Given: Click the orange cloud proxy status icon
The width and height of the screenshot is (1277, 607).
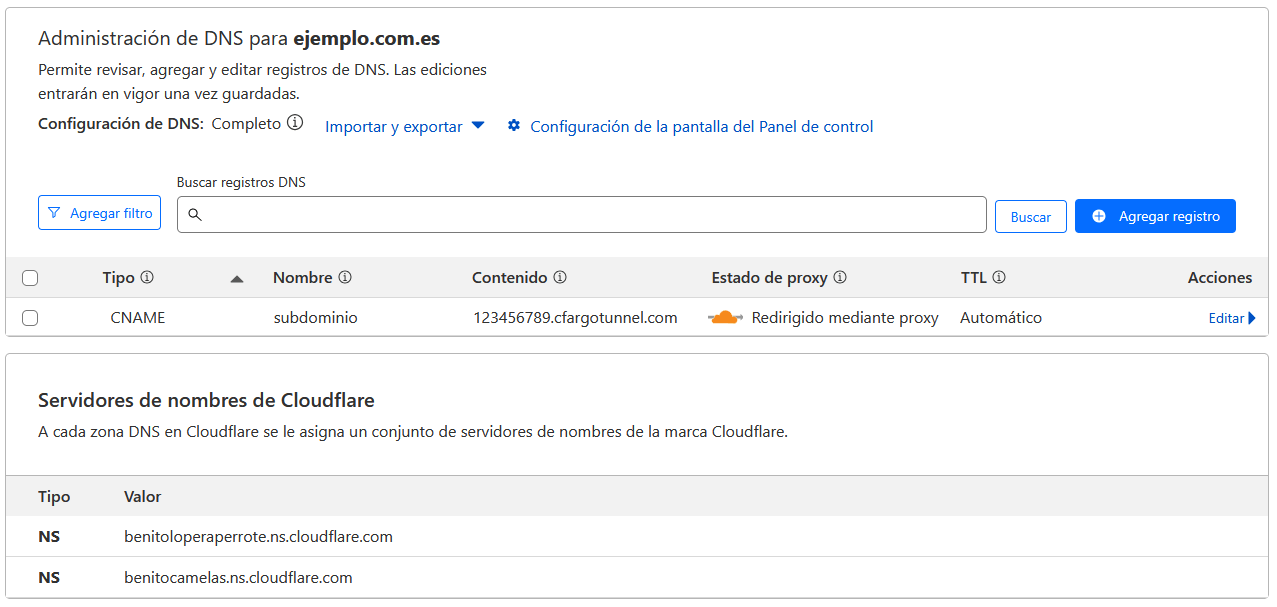Looking at the screenshot, I should click(725, 318).
